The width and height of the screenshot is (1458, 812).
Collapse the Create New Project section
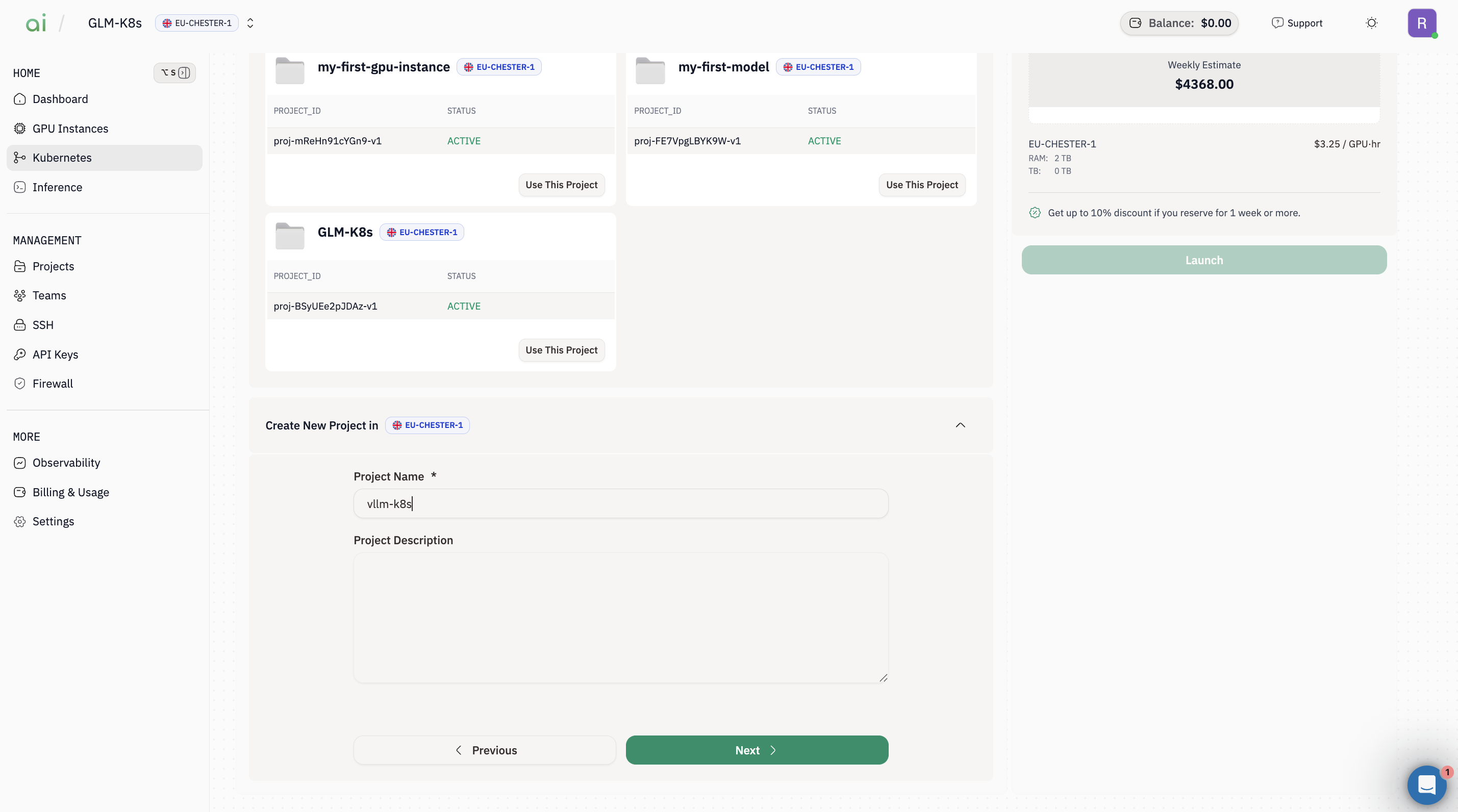pos(960,425)
